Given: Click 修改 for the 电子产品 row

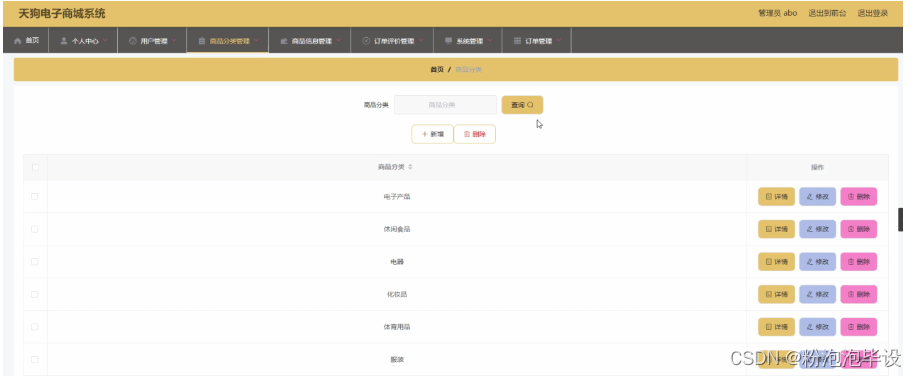Looking at the screenshot, I should click(x=818, y=197).
